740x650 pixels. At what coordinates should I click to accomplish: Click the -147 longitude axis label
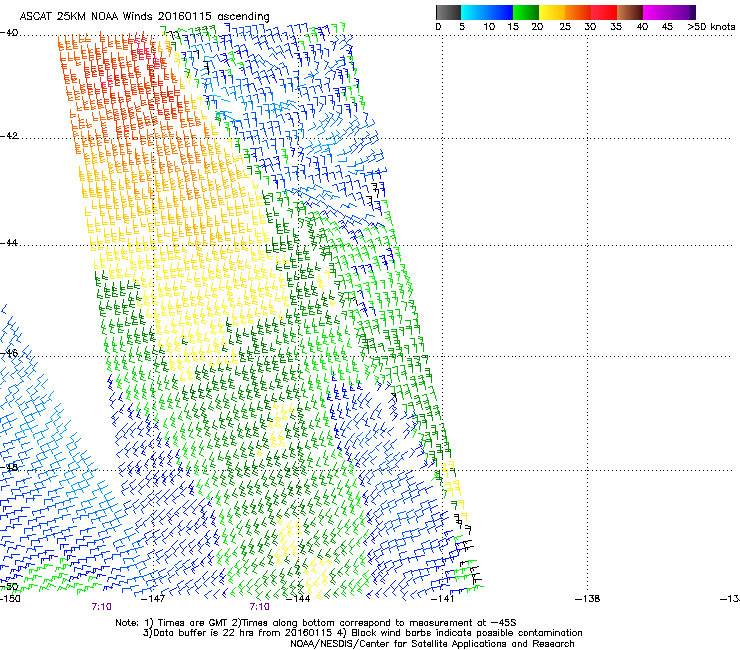[153, 599]
